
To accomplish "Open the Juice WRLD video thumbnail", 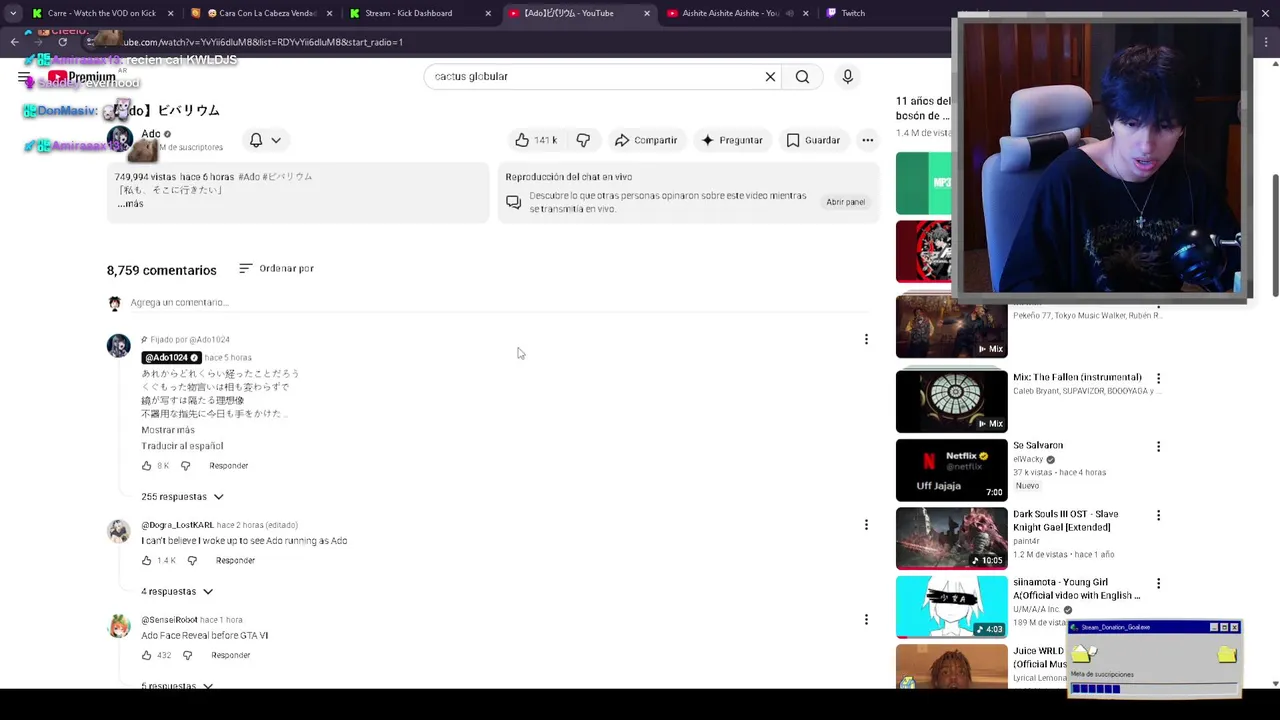I will (x=951, y=666).
